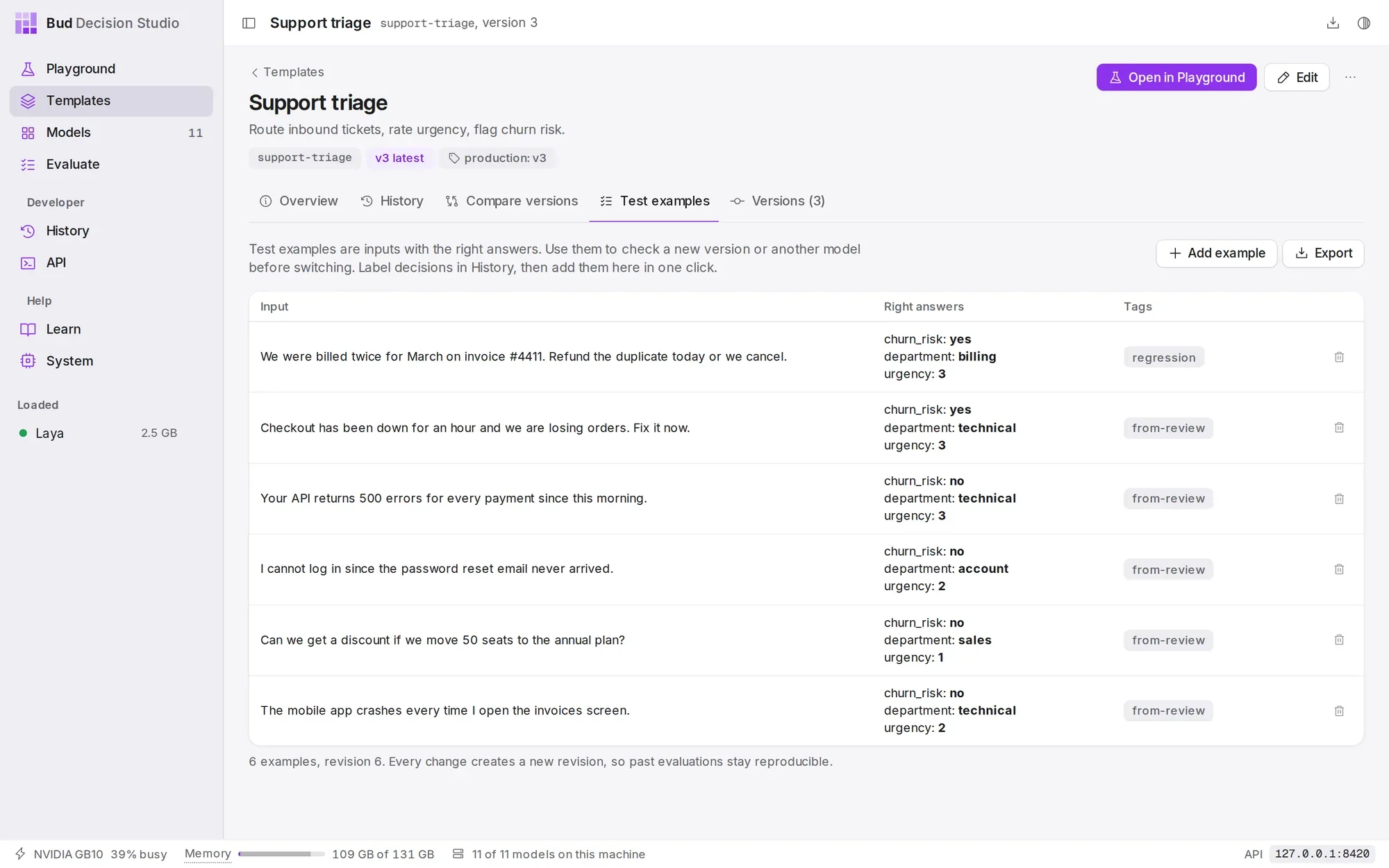Viewport: 1389px width, 868px height.
Task: Select the loaded Laya model
Action: click(x=98, y=433)
